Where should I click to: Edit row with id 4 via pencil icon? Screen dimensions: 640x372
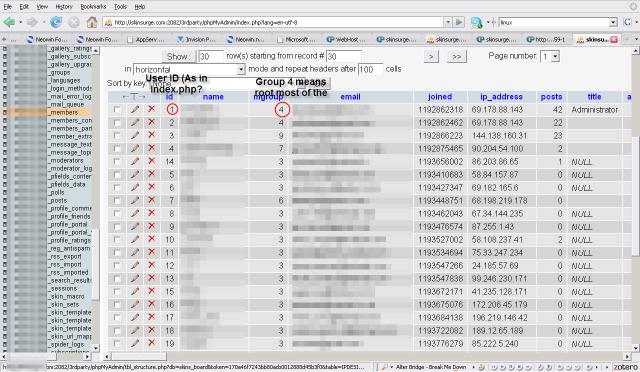pos(135,148)
